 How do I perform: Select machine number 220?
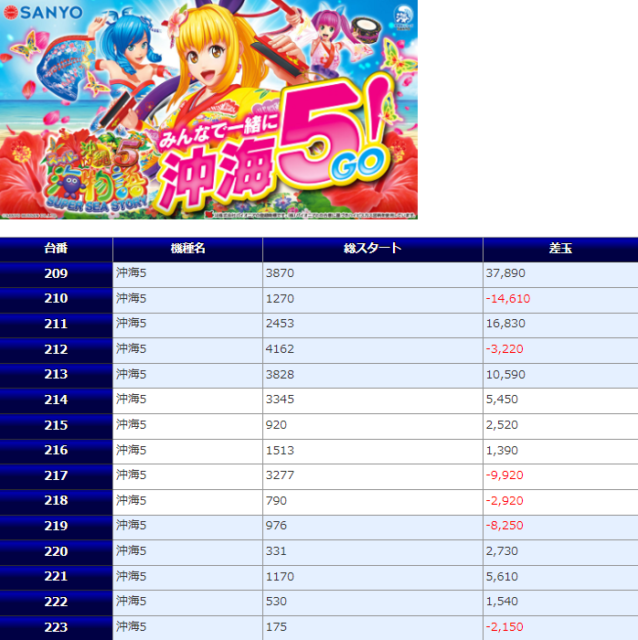click(x=56, y=551)
